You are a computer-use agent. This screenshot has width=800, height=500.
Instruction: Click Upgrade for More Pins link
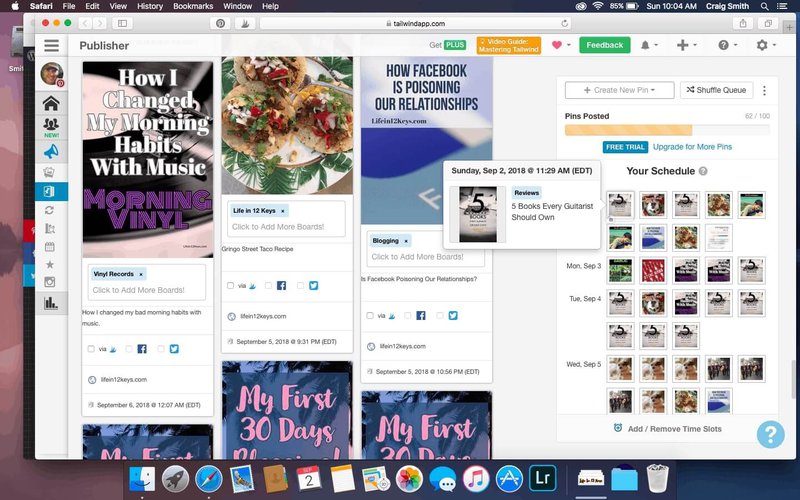point(692,147)
